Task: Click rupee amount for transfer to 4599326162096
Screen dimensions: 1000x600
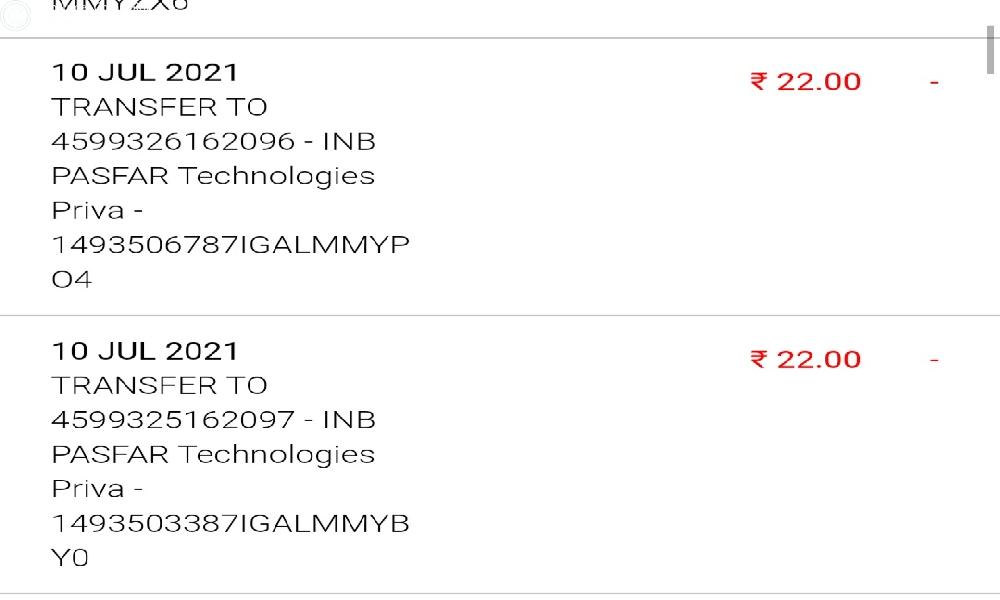Action: tap(805, 82)
